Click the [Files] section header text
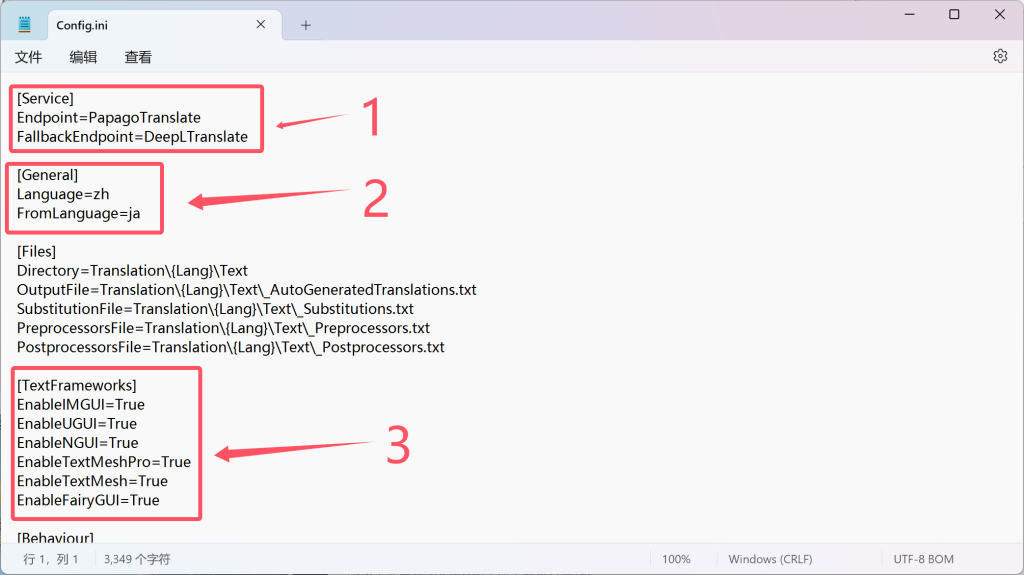This screenshot has height=575, width=1024. tap(37, 252)
